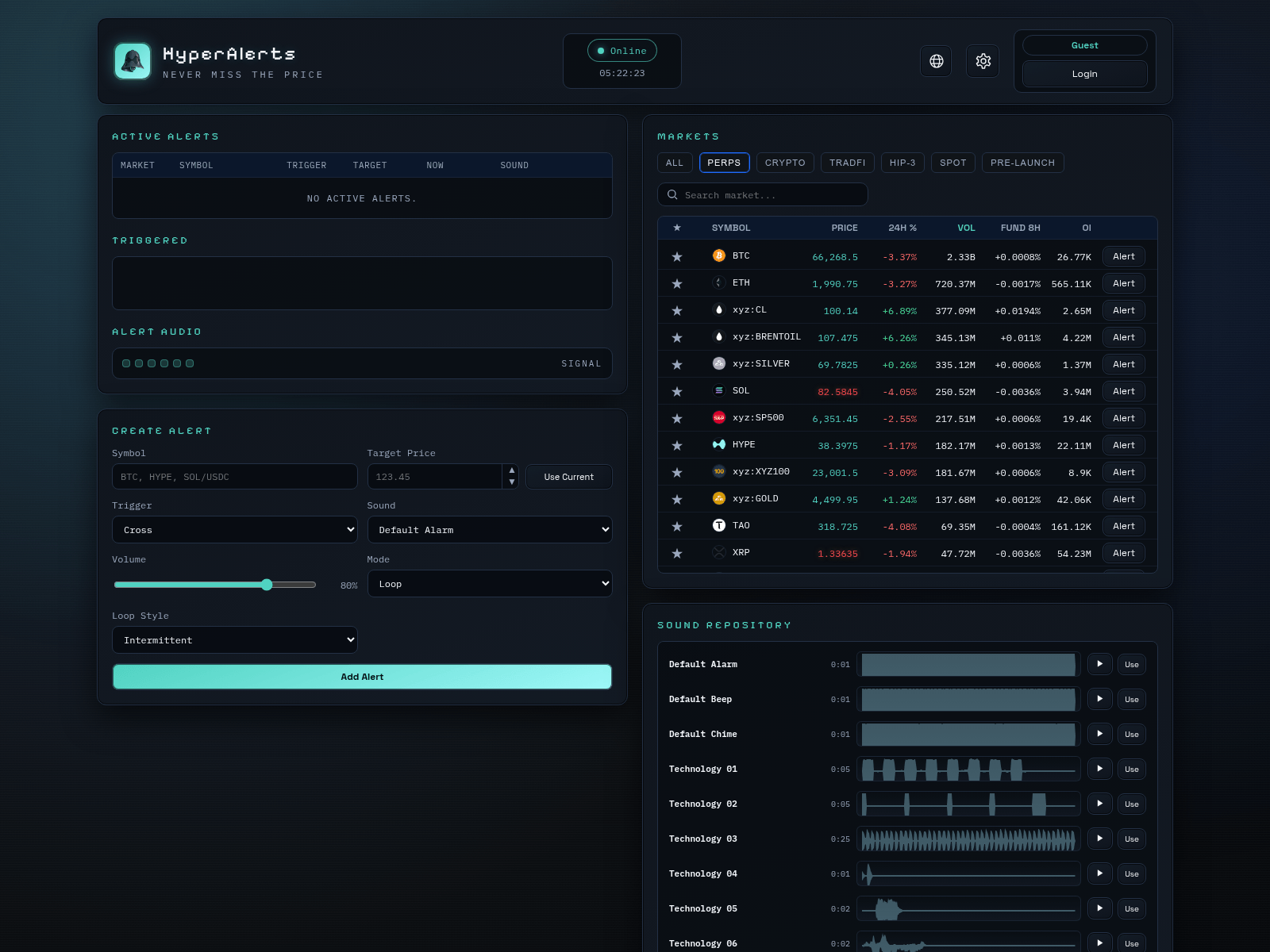Screen dimensions: 1270x952
Task: Play the Technology 05 sound
Action: 1099,908
